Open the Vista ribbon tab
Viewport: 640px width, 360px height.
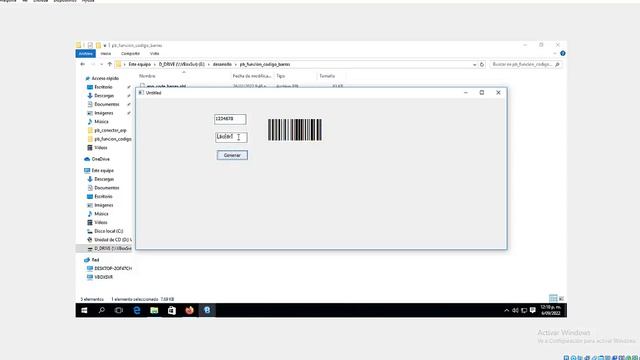point(154,53)
